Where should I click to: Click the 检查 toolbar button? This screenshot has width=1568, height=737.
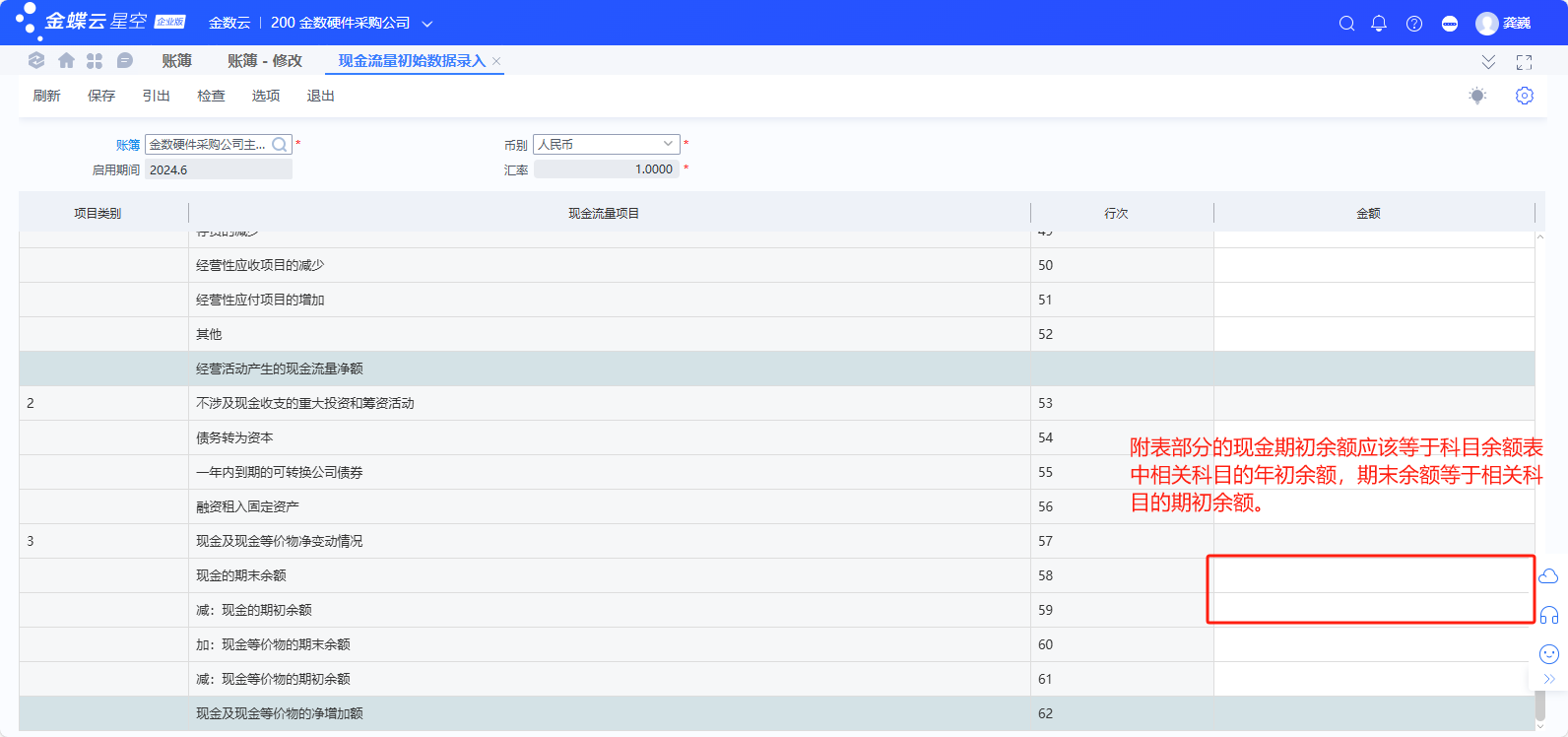(211, 96)
